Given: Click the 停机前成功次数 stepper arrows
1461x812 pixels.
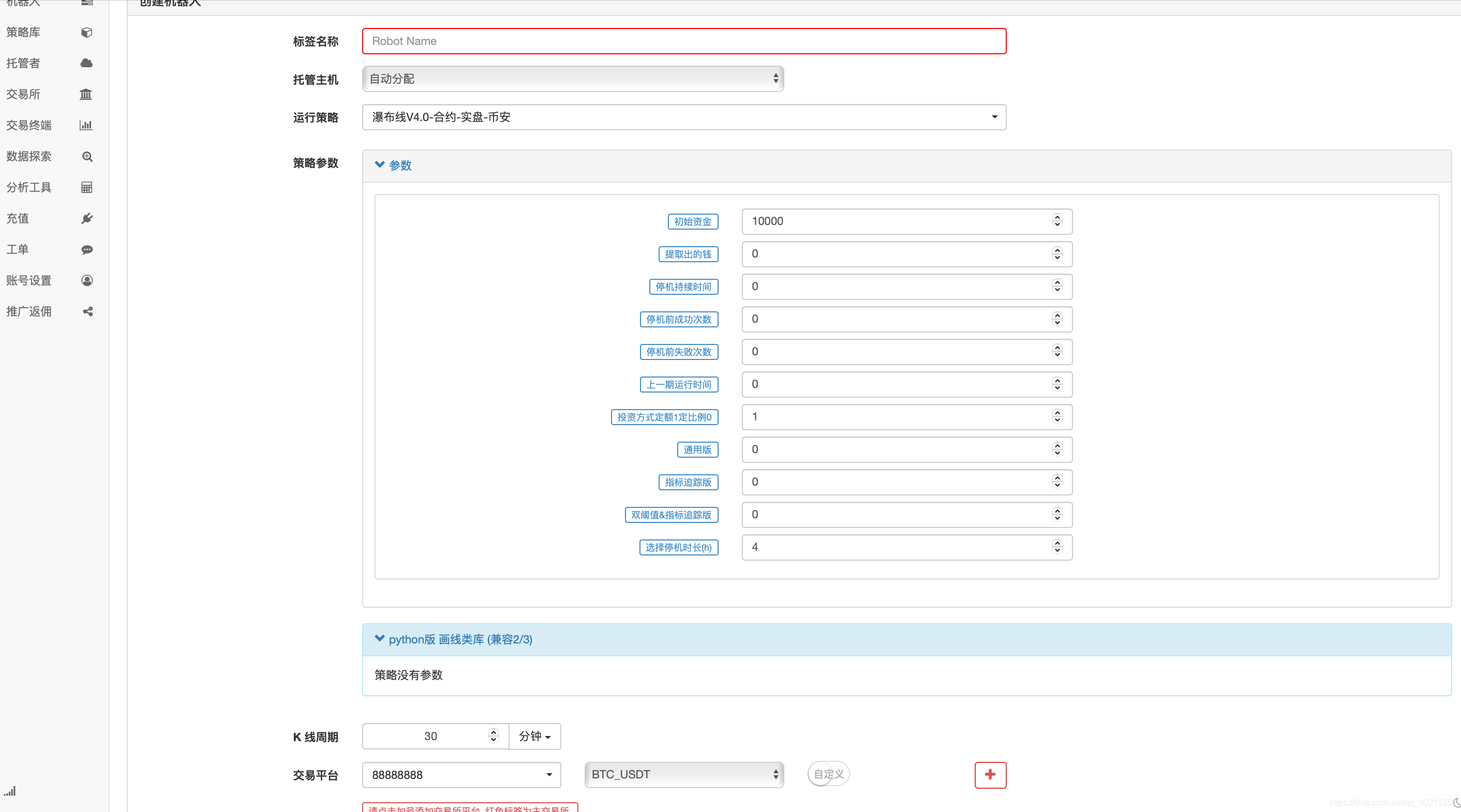Looking at the screenshot, I should (x=1057, y=319).
